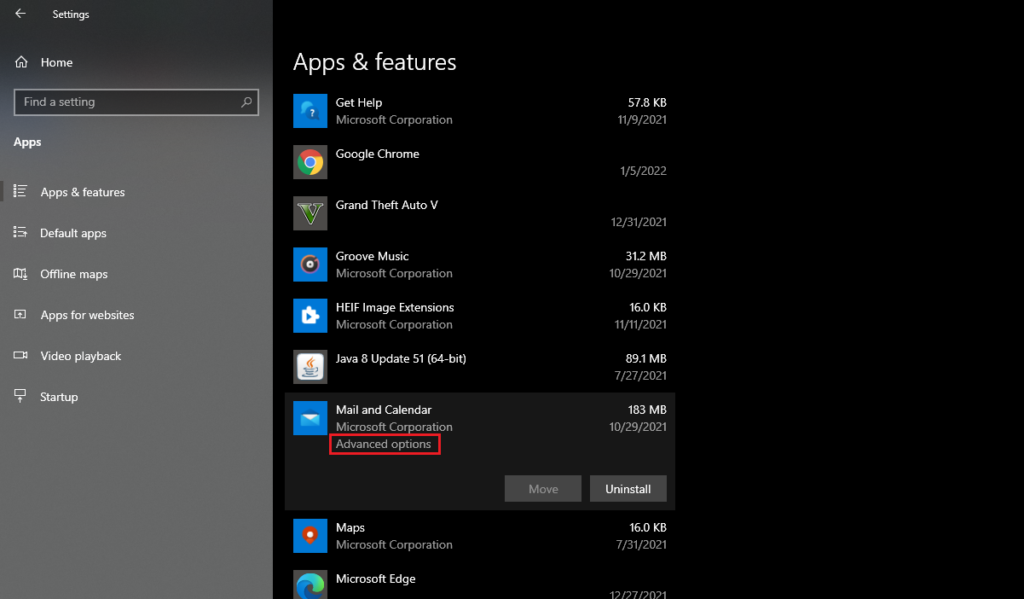Switch to Default apps section
The image size is (1024, 599).
tap(73, 233)
